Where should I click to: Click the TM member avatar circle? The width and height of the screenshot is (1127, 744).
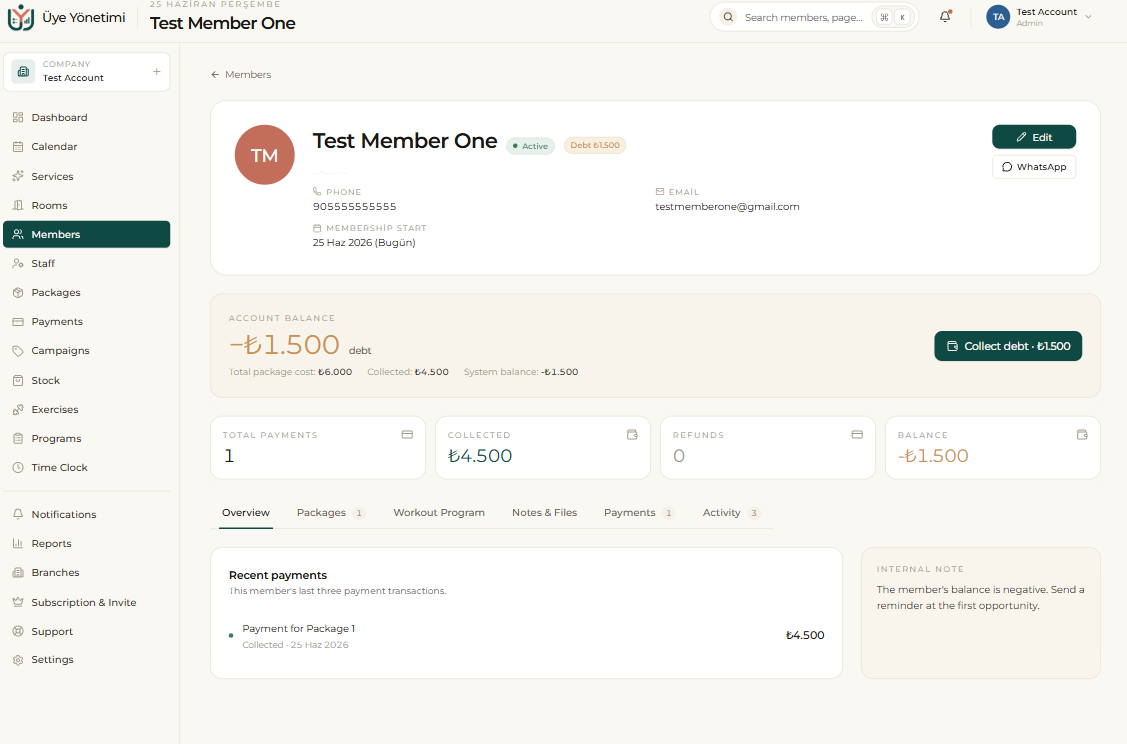pos(264,155)
